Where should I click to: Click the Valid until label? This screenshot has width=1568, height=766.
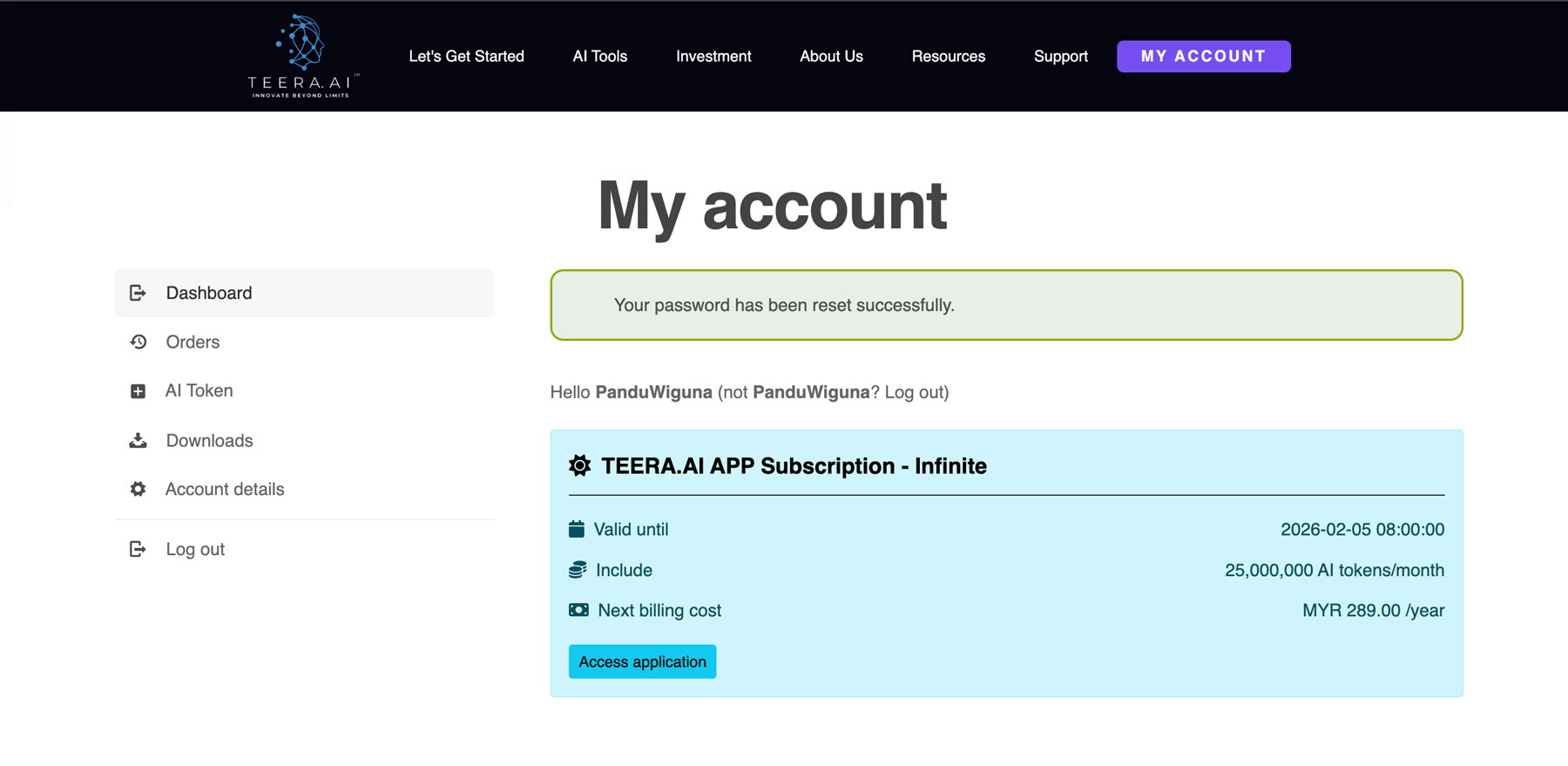point(631,529)
